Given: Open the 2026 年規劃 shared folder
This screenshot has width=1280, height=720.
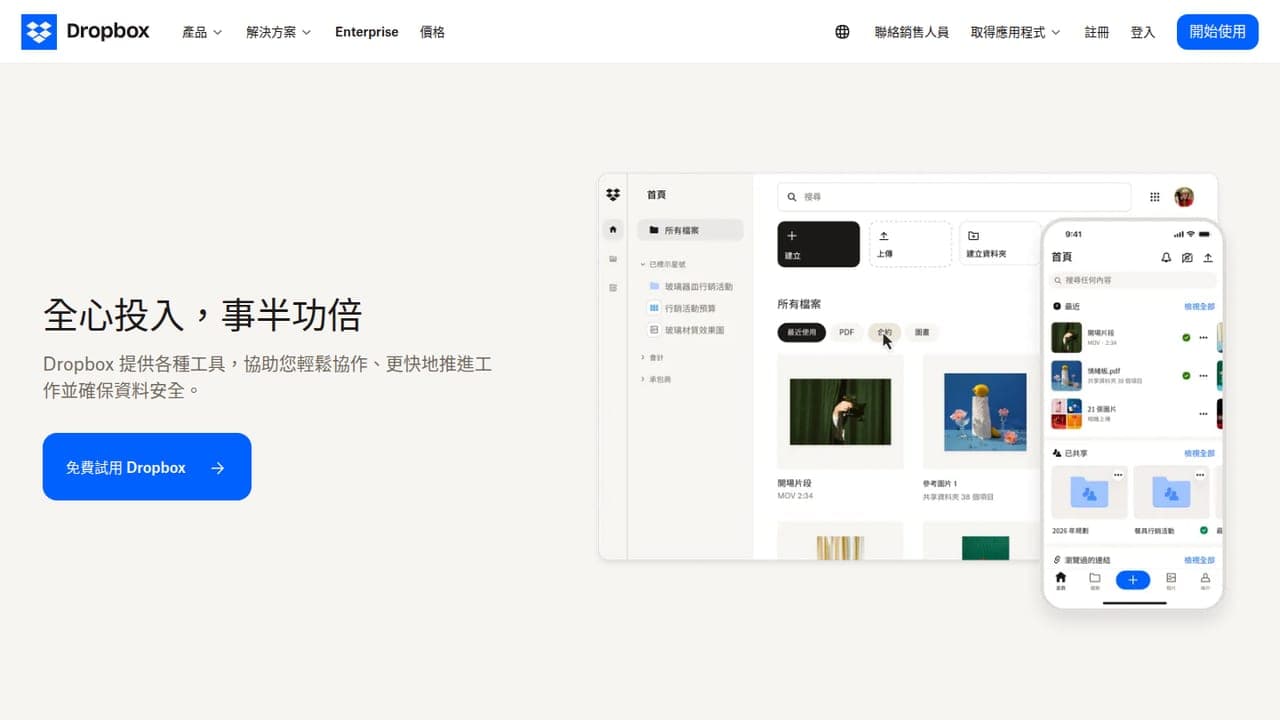Looking at the screenshot, I should pos(1089,492).
